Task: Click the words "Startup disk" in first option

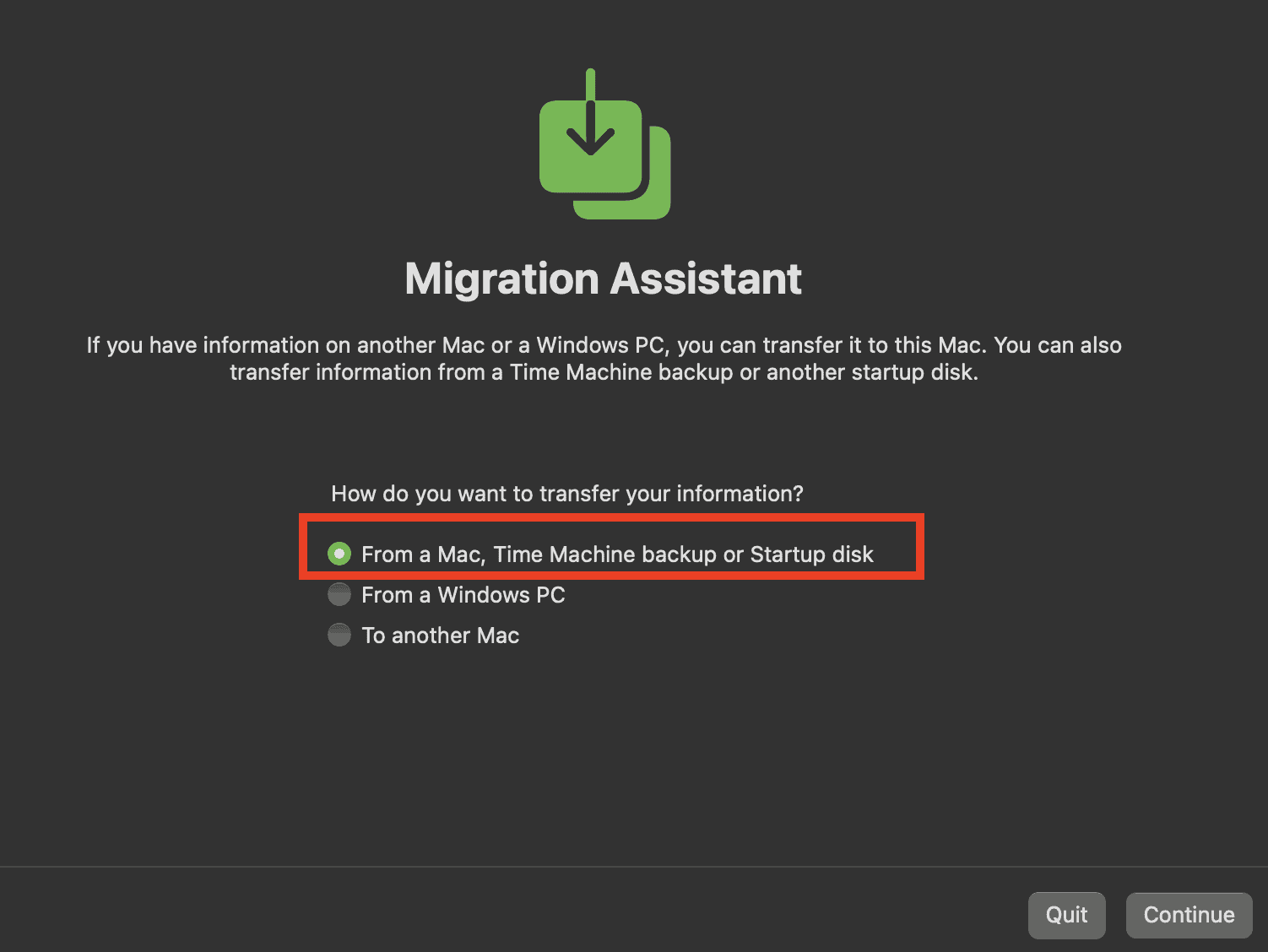Action: coord(811,554)
